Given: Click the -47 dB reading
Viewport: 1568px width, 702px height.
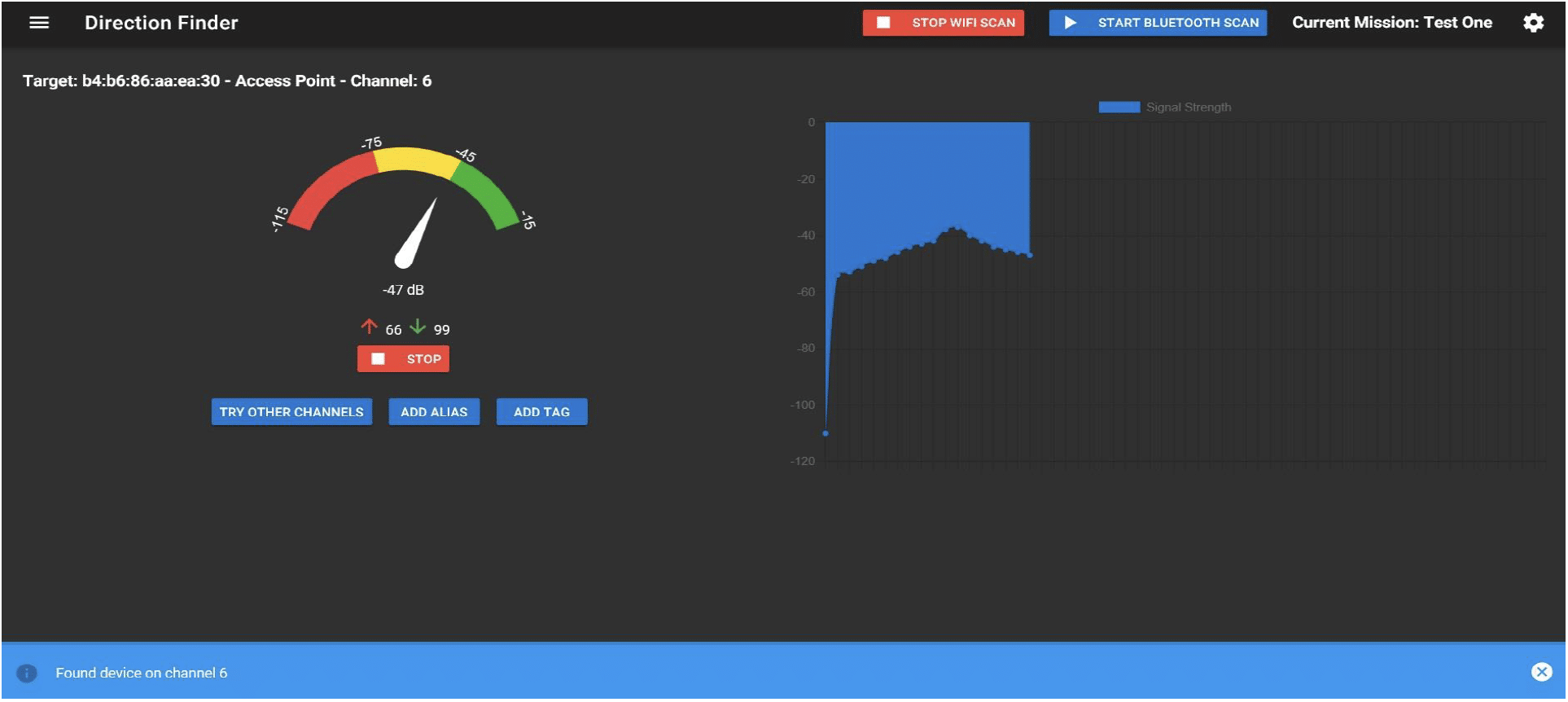Looking at the screenshot, I should [403, 290].
